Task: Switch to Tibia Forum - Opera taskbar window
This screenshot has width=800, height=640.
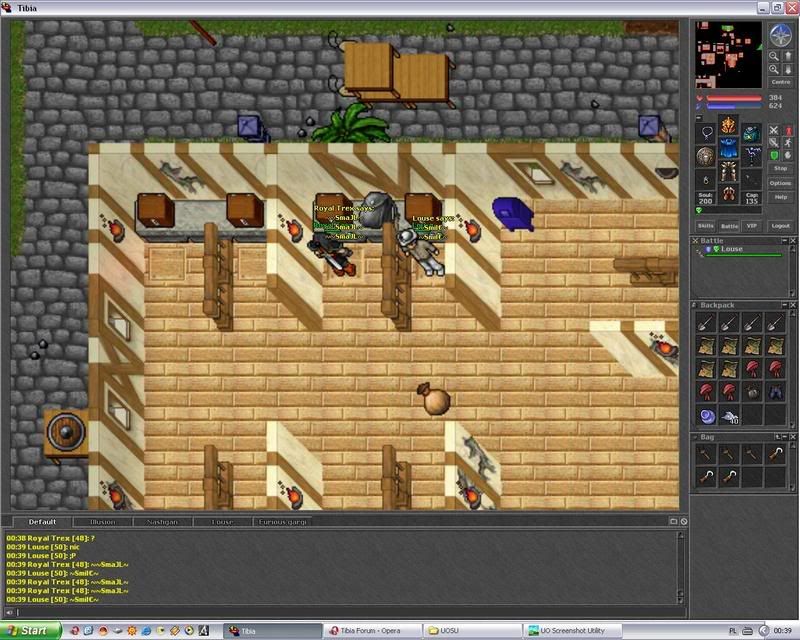Action: click(x=371, y=631)
